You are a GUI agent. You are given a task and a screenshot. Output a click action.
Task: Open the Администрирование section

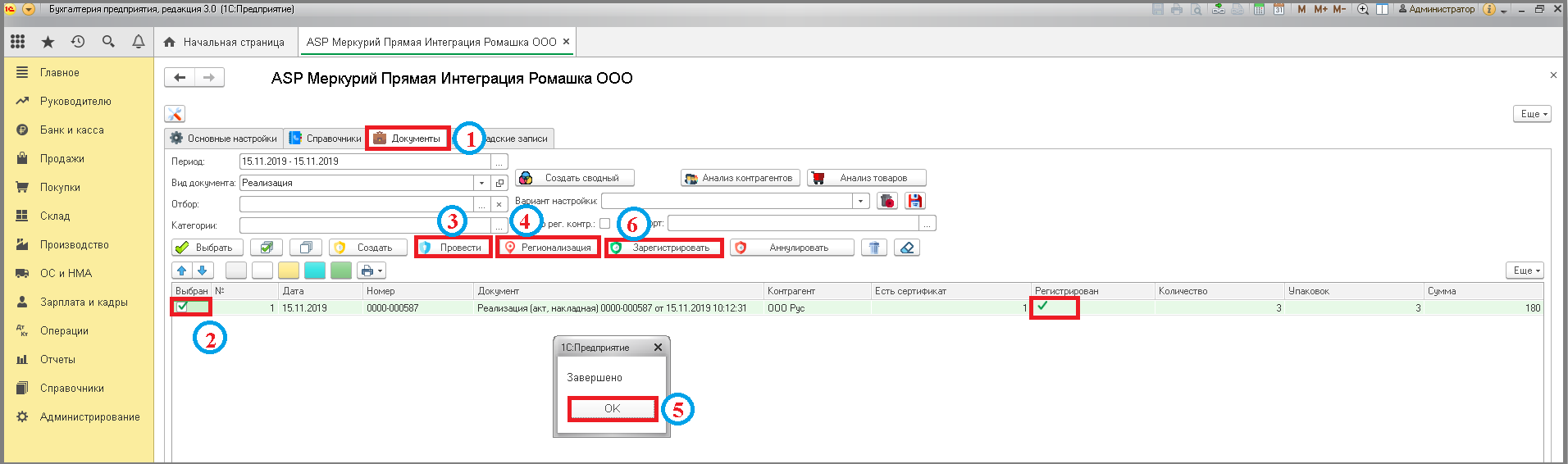pyautogui.click(x=90, y=416)
